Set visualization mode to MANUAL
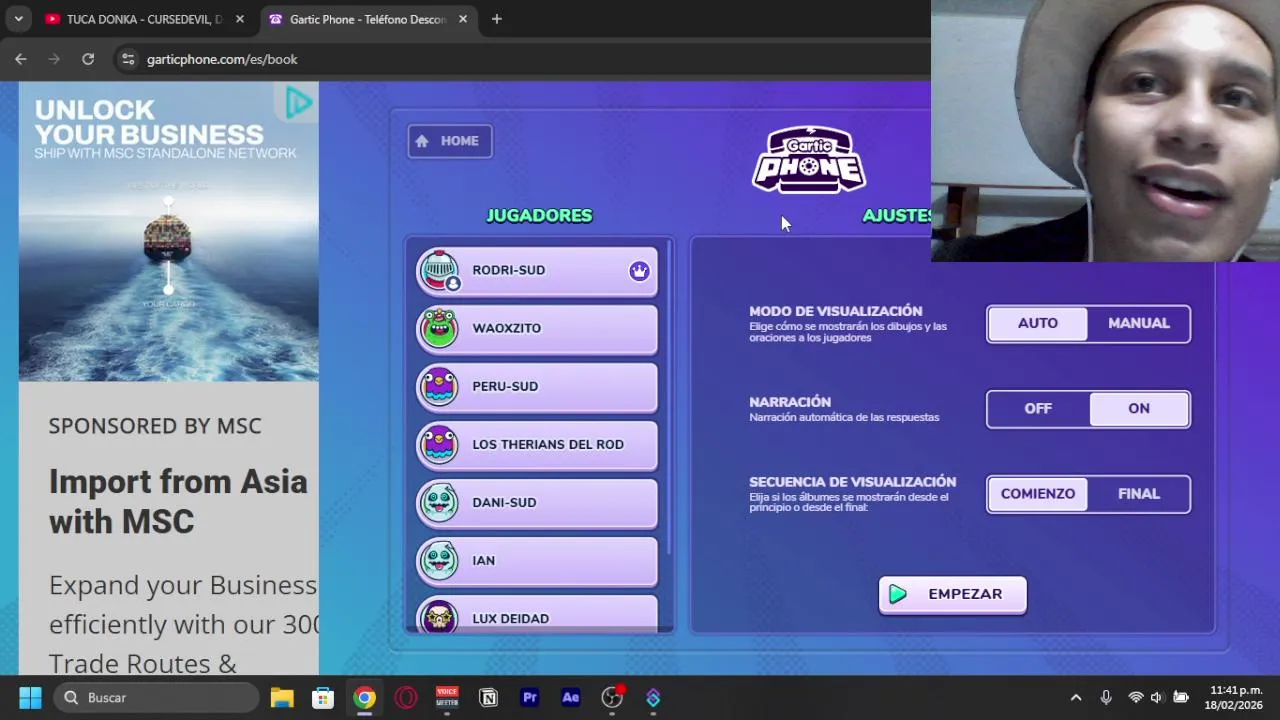This screenshot has width=1280, height=720. [1139, 323]
